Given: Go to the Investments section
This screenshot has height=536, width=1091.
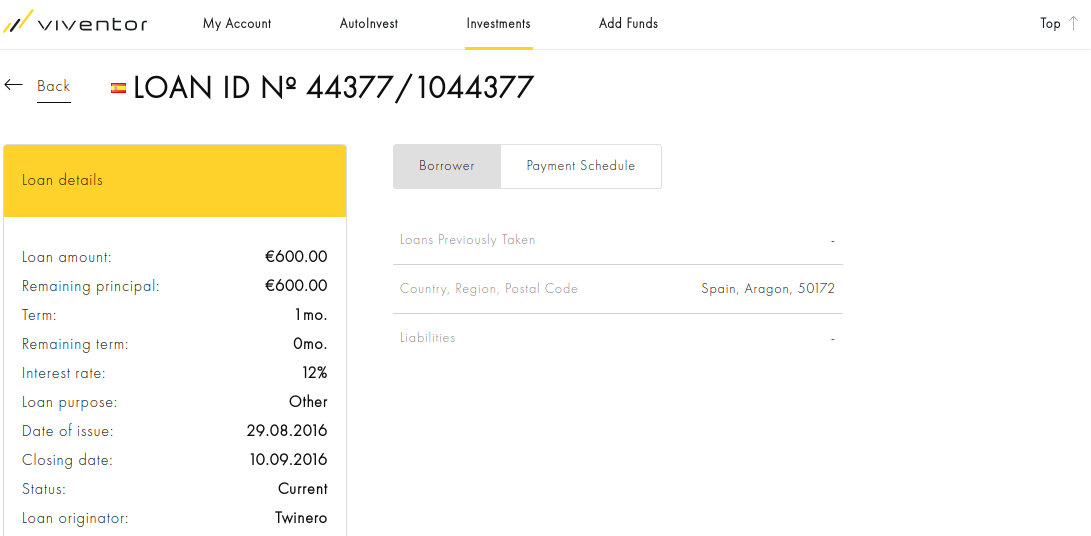Looking at the screenshot, I should click(x=498, y=24).
